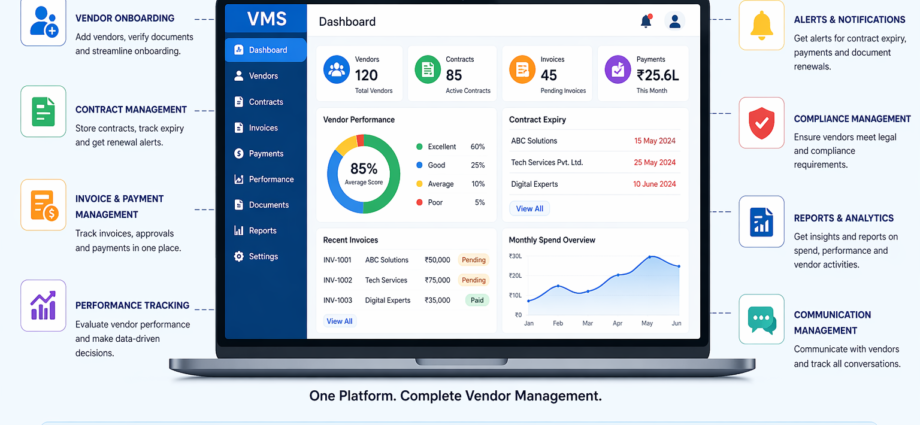This screenshot has height=425, width=920.
Task: Open the user profile avatar icon
Action: coord(675,21)
